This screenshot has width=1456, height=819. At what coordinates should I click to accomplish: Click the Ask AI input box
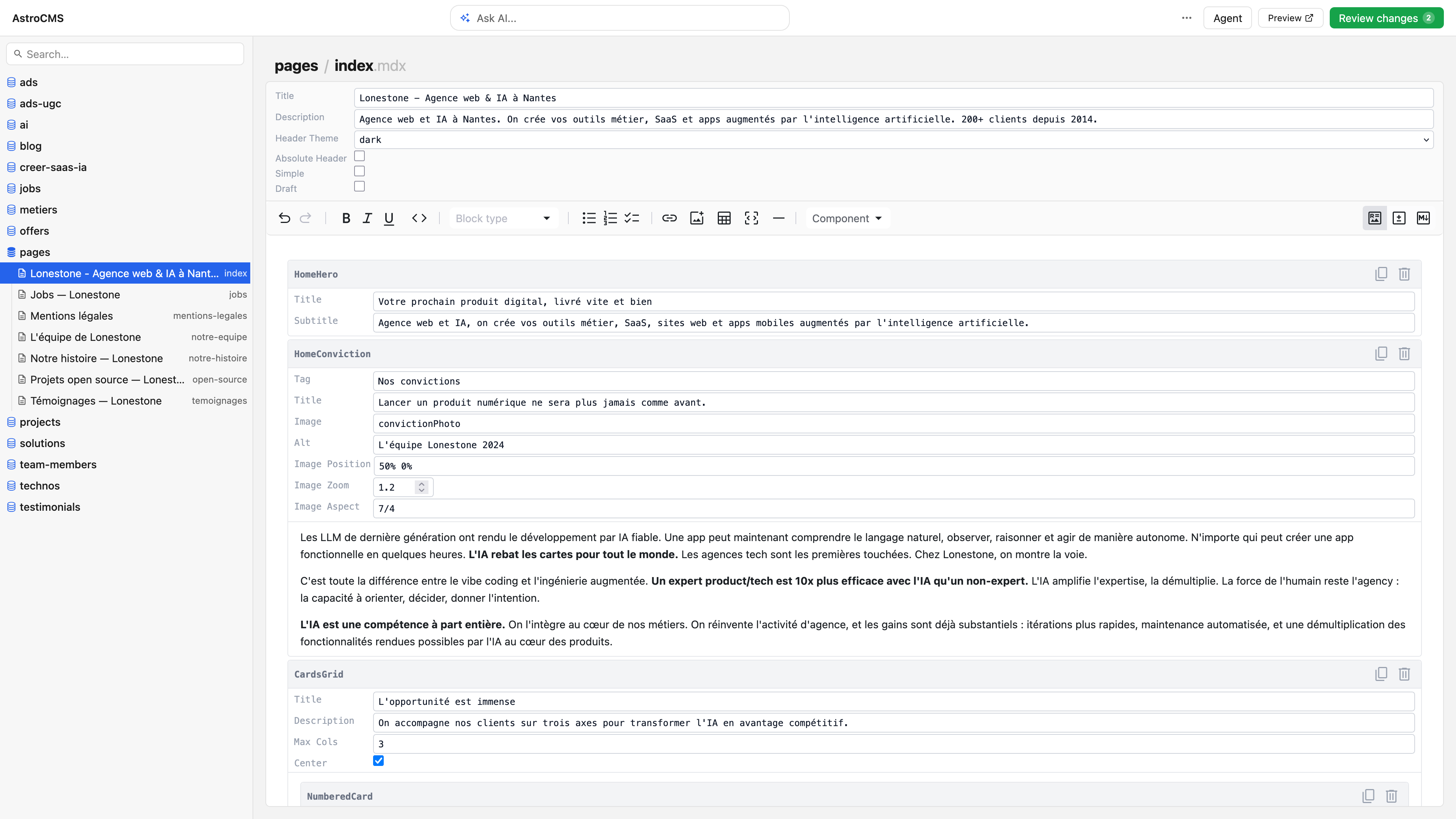[x=620, y=18]
